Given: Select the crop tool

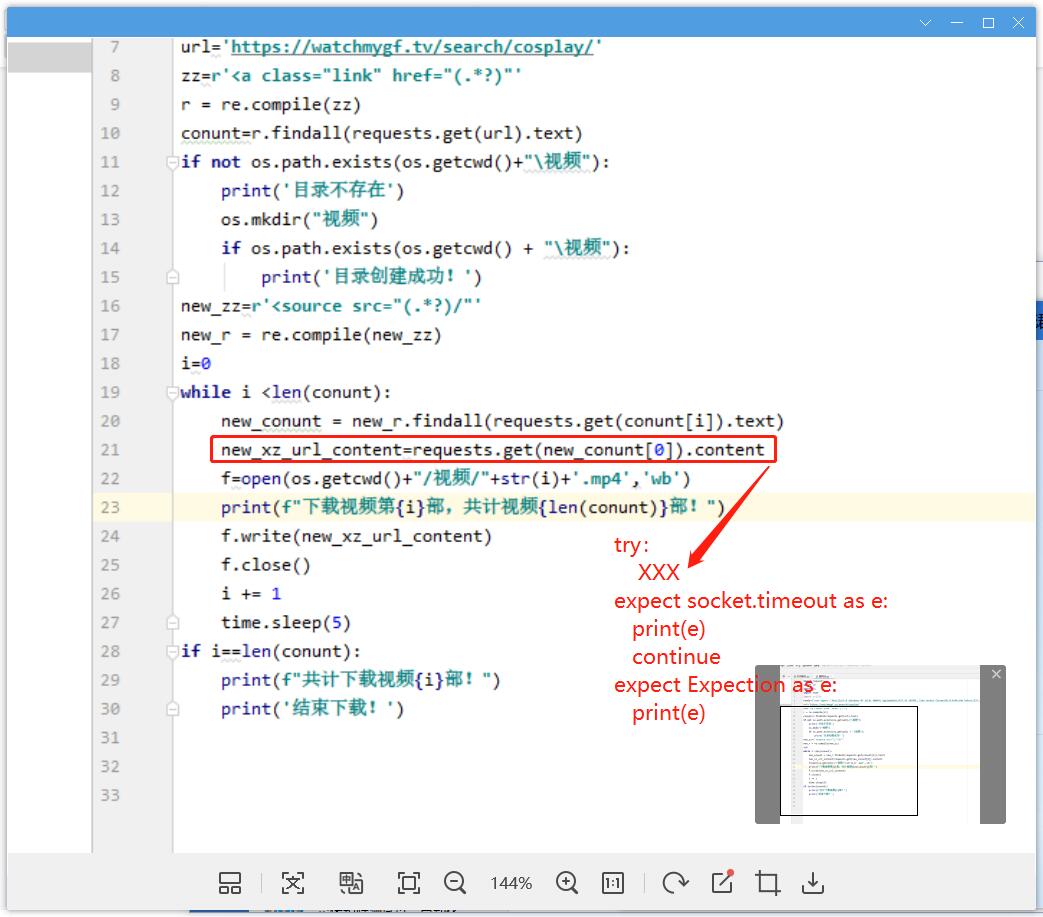Looking at the screenshot, I should tap(768, 883).
